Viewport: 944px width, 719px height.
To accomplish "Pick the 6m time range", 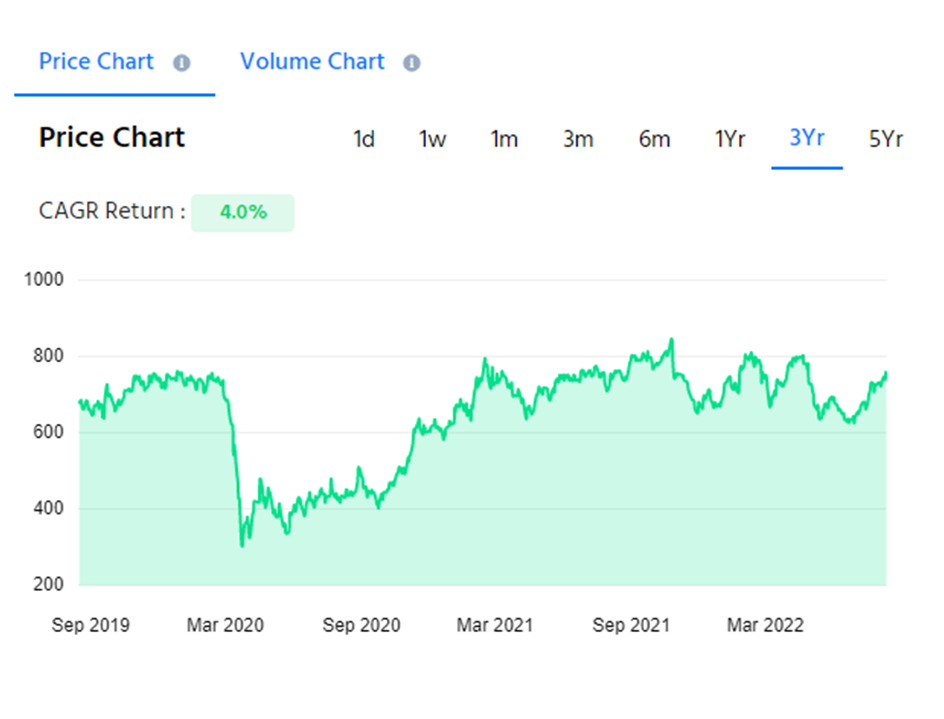I will [x=654, y=139].
